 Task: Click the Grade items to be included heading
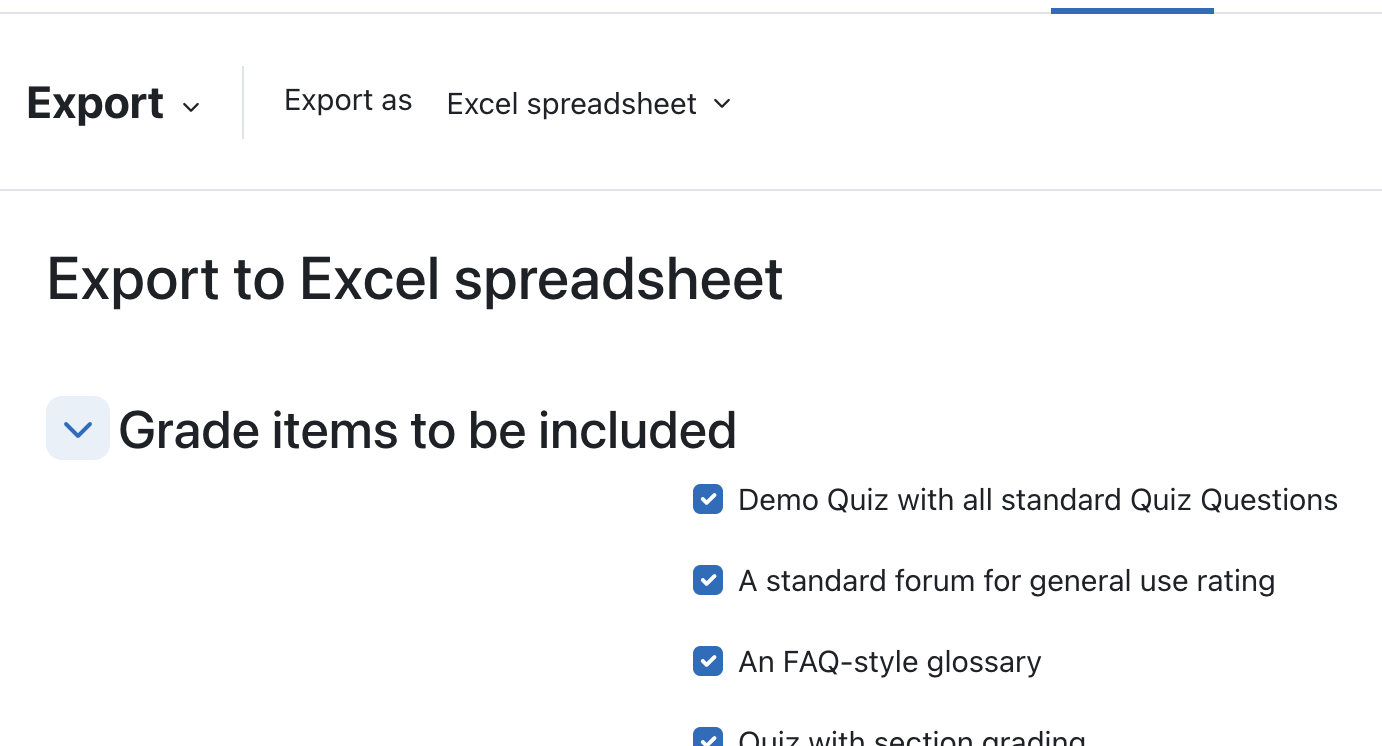[428, 430]
